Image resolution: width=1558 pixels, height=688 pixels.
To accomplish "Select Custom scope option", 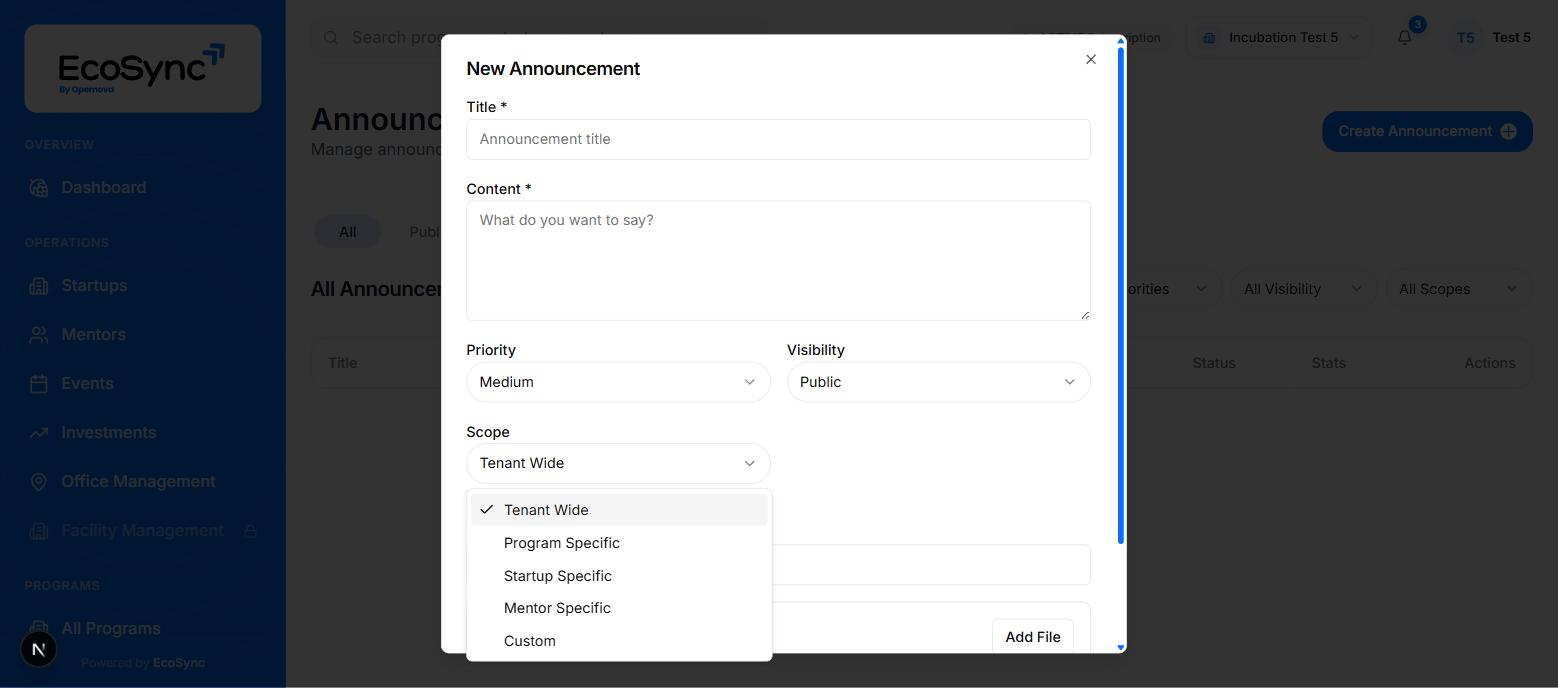I will 619,641.
